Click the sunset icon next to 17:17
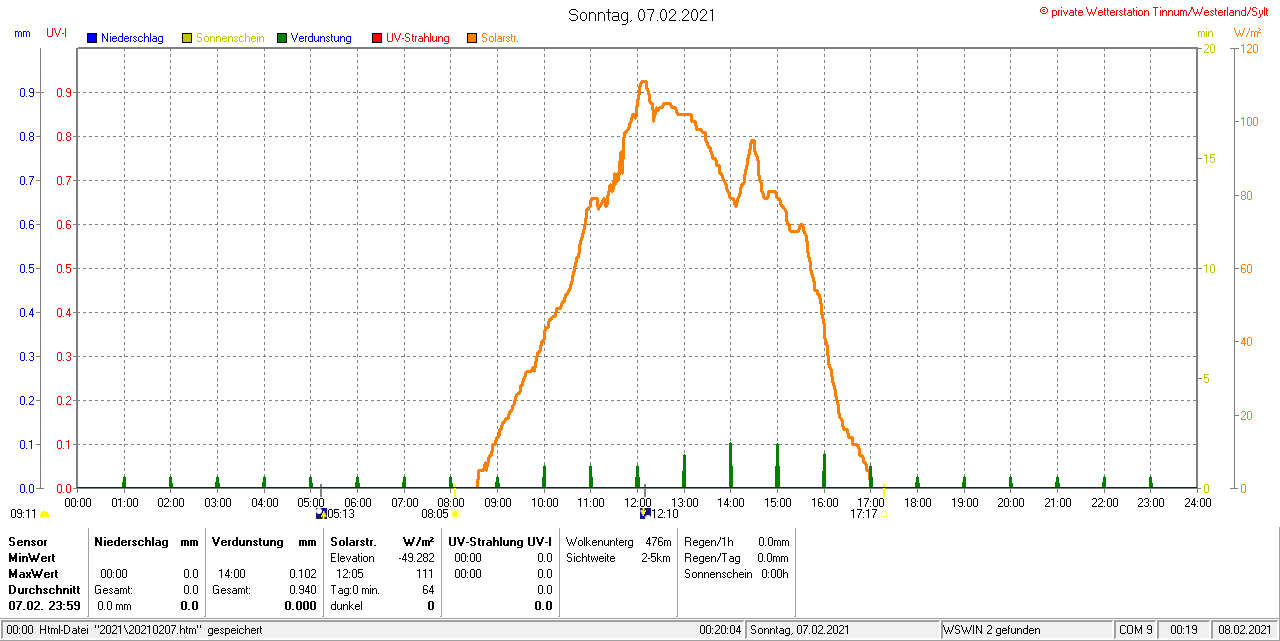This screenshot has height=641, width=1280. [884, 514]
